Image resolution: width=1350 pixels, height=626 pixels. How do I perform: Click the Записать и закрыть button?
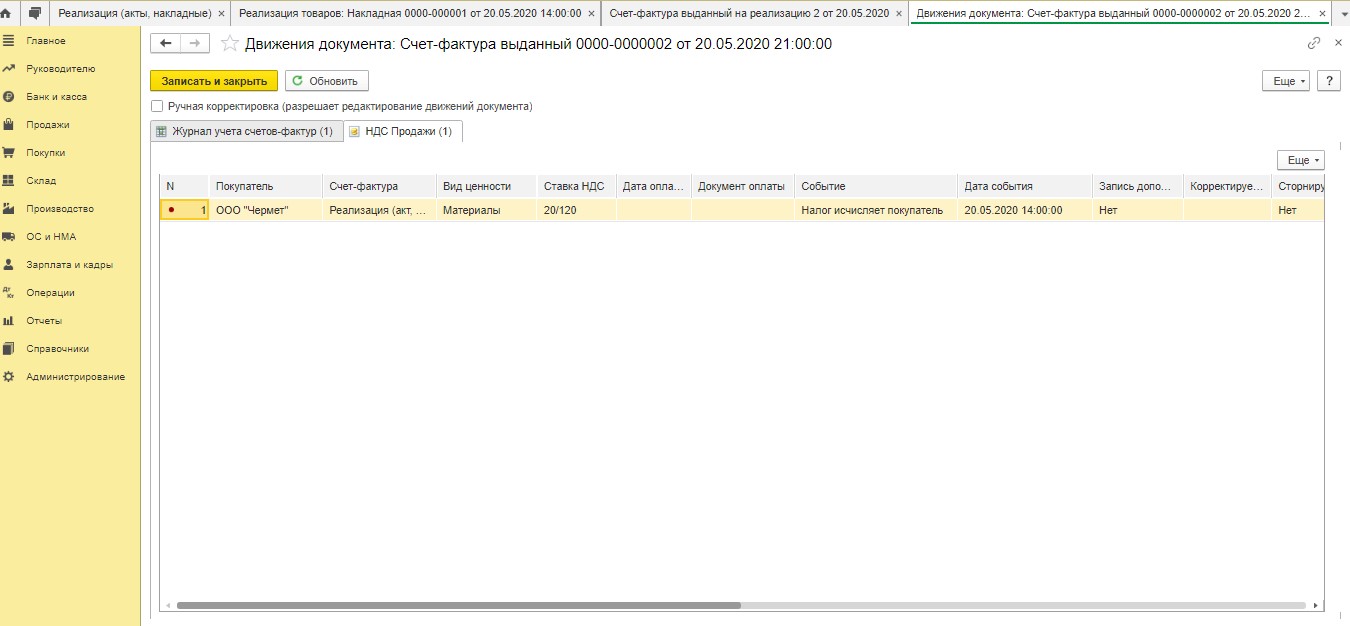point(214,81)
